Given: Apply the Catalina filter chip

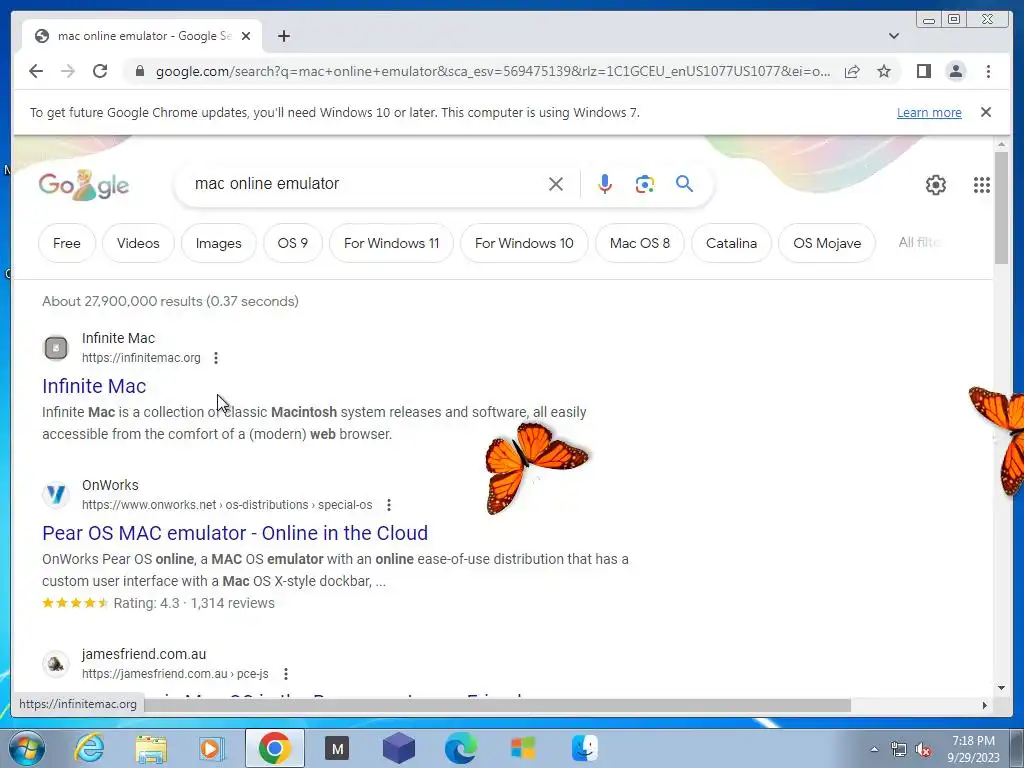Looking at the screenshot, I should tap(731, 243).
